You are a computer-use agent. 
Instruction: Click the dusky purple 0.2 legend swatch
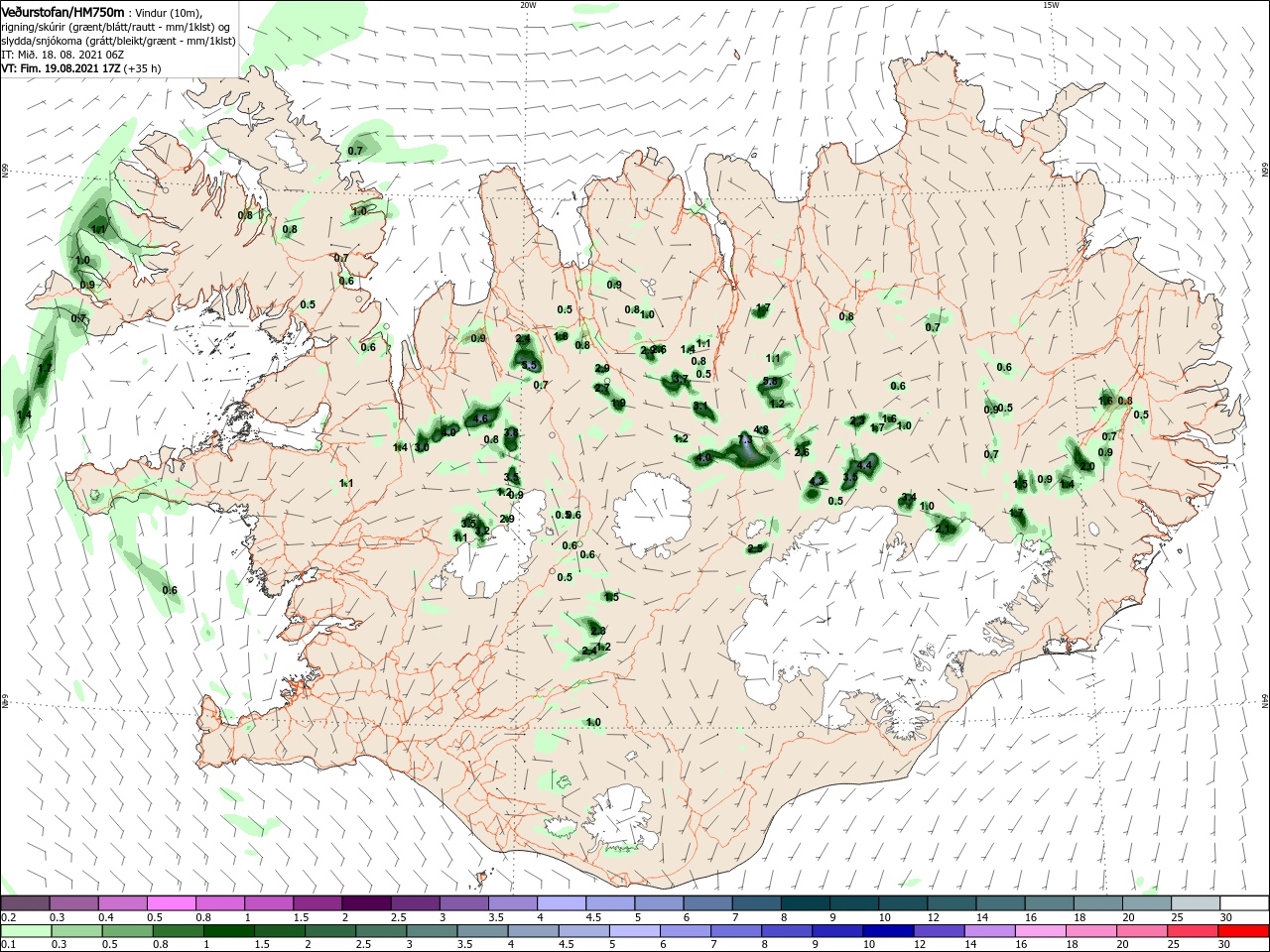point(25,903)
